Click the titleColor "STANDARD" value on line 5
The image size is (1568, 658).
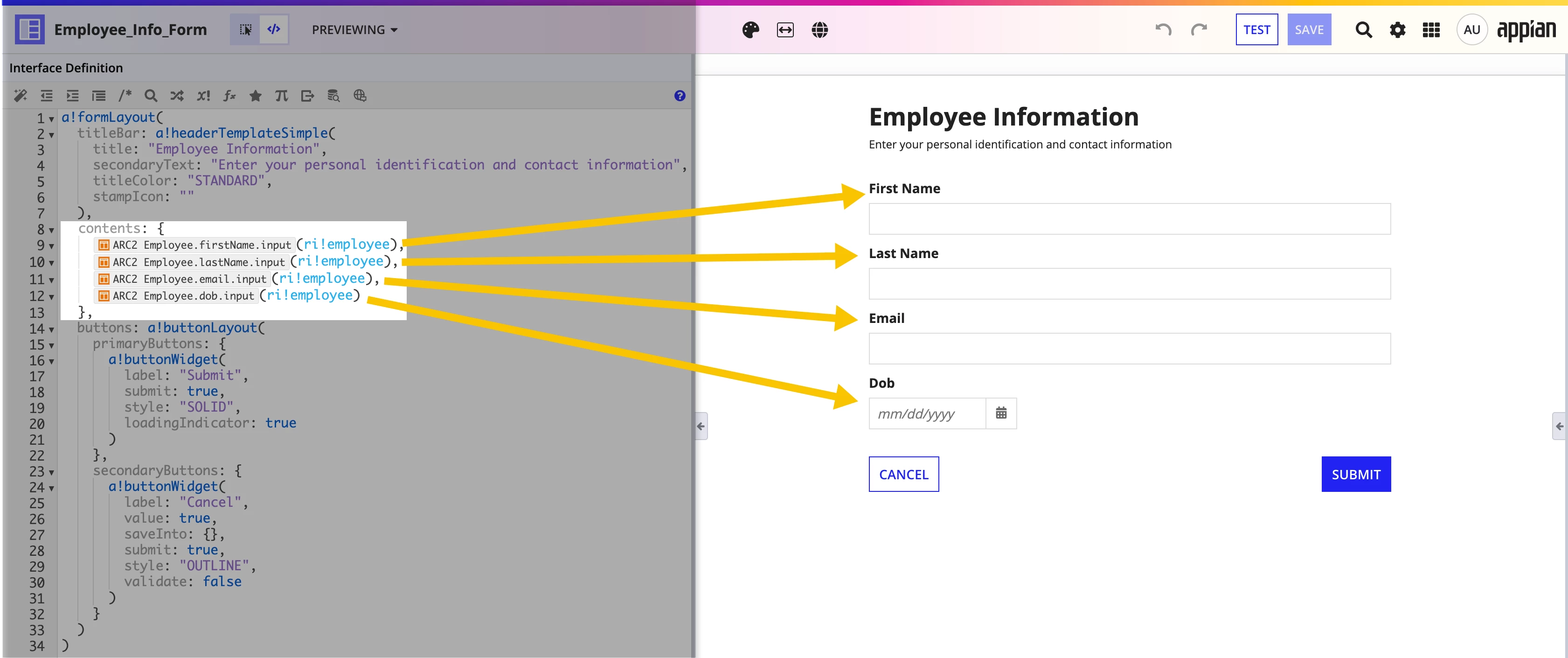(x=226, y=180)
